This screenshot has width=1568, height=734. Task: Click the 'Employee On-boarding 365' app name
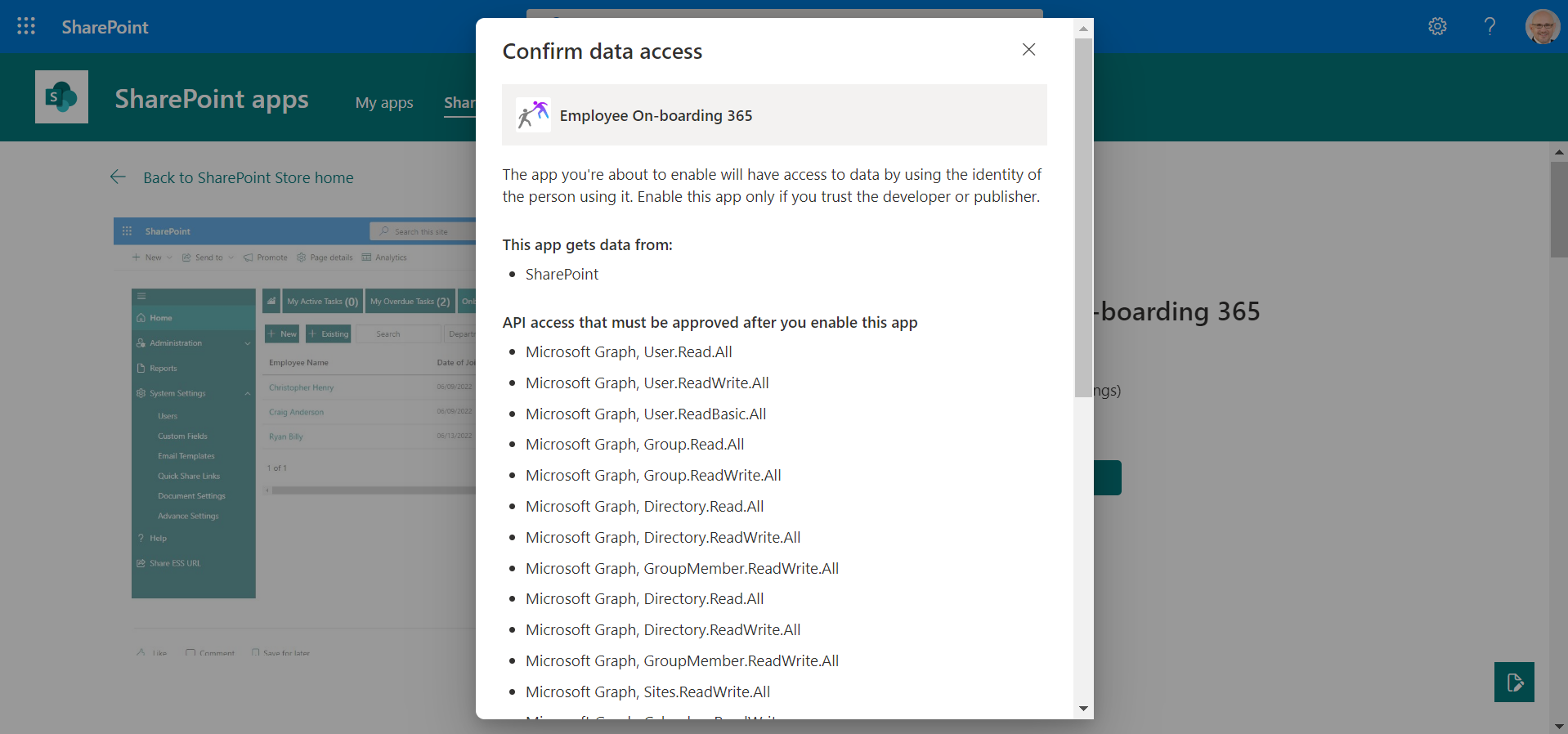656,116
